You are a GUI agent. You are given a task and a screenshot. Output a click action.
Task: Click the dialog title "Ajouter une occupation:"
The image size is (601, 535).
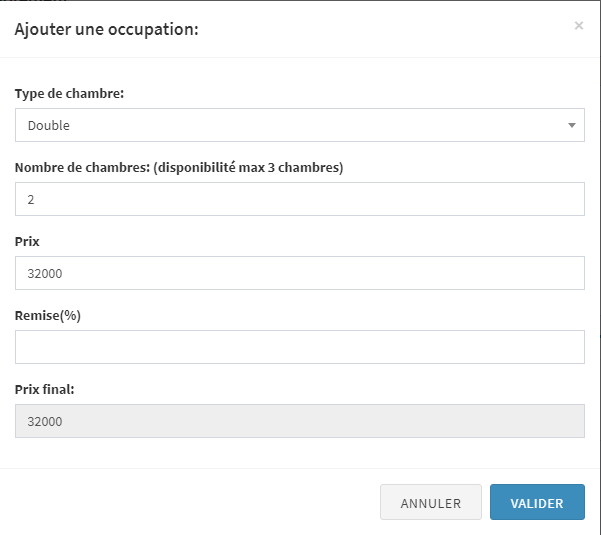[x=106, y=29]
